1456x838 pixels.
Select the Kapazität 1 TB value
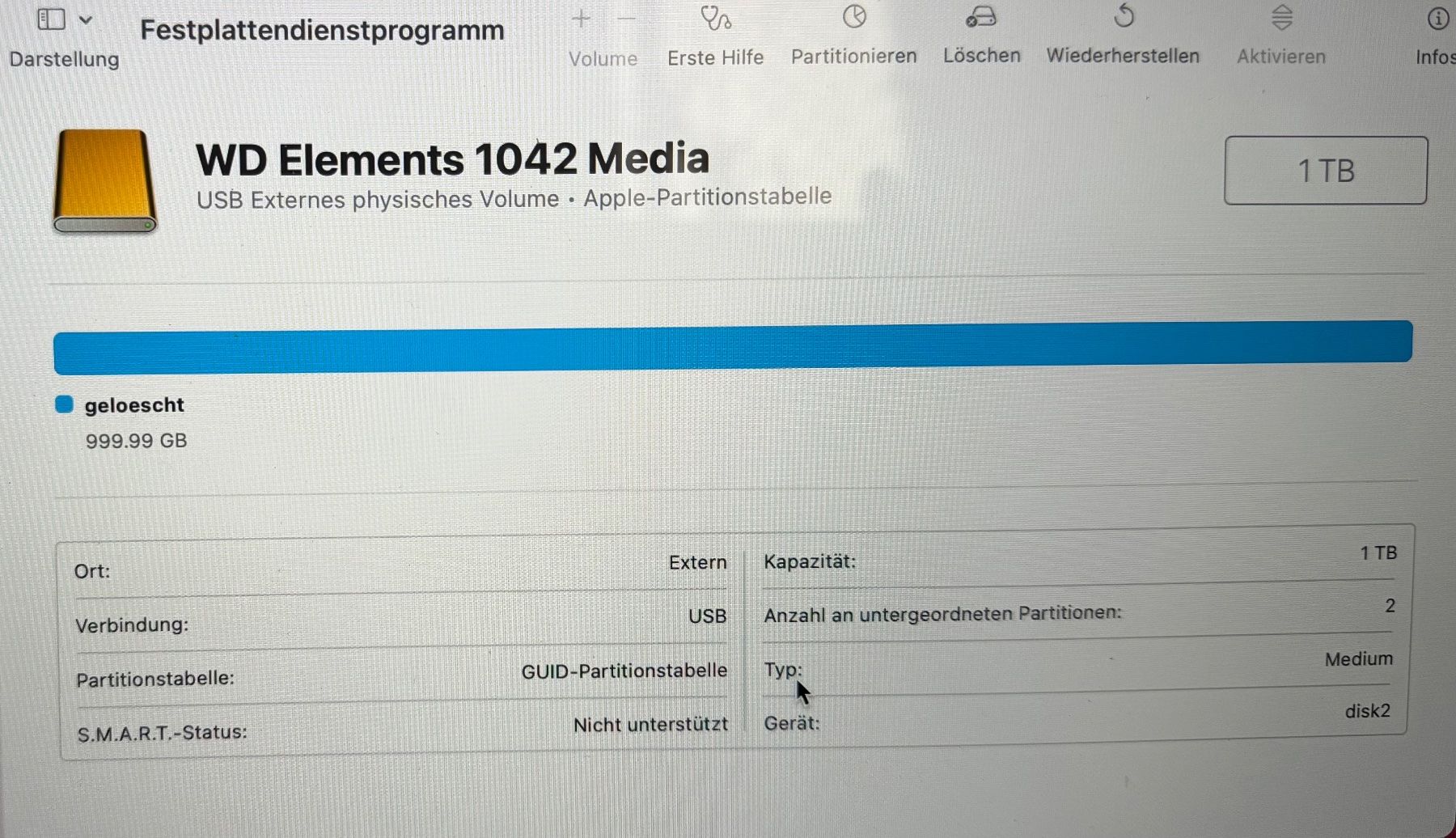click(x=1378, y=553)
